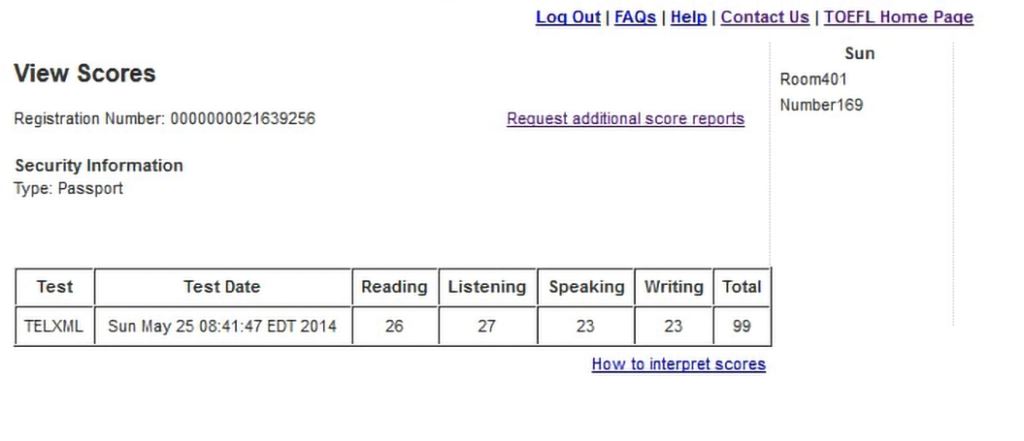Click the test date cell May 25
The height and width of the screenshot is (441, 1024).
pos(222,326)
